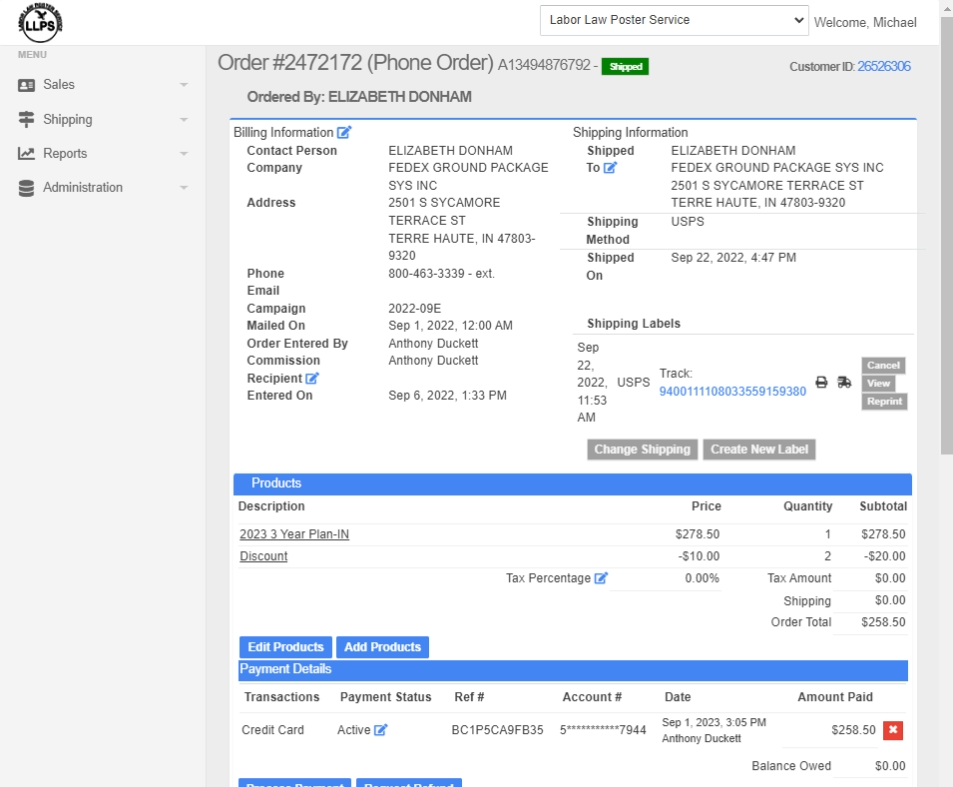
Task: Click the Create New Label button
Action: point(759,449)
